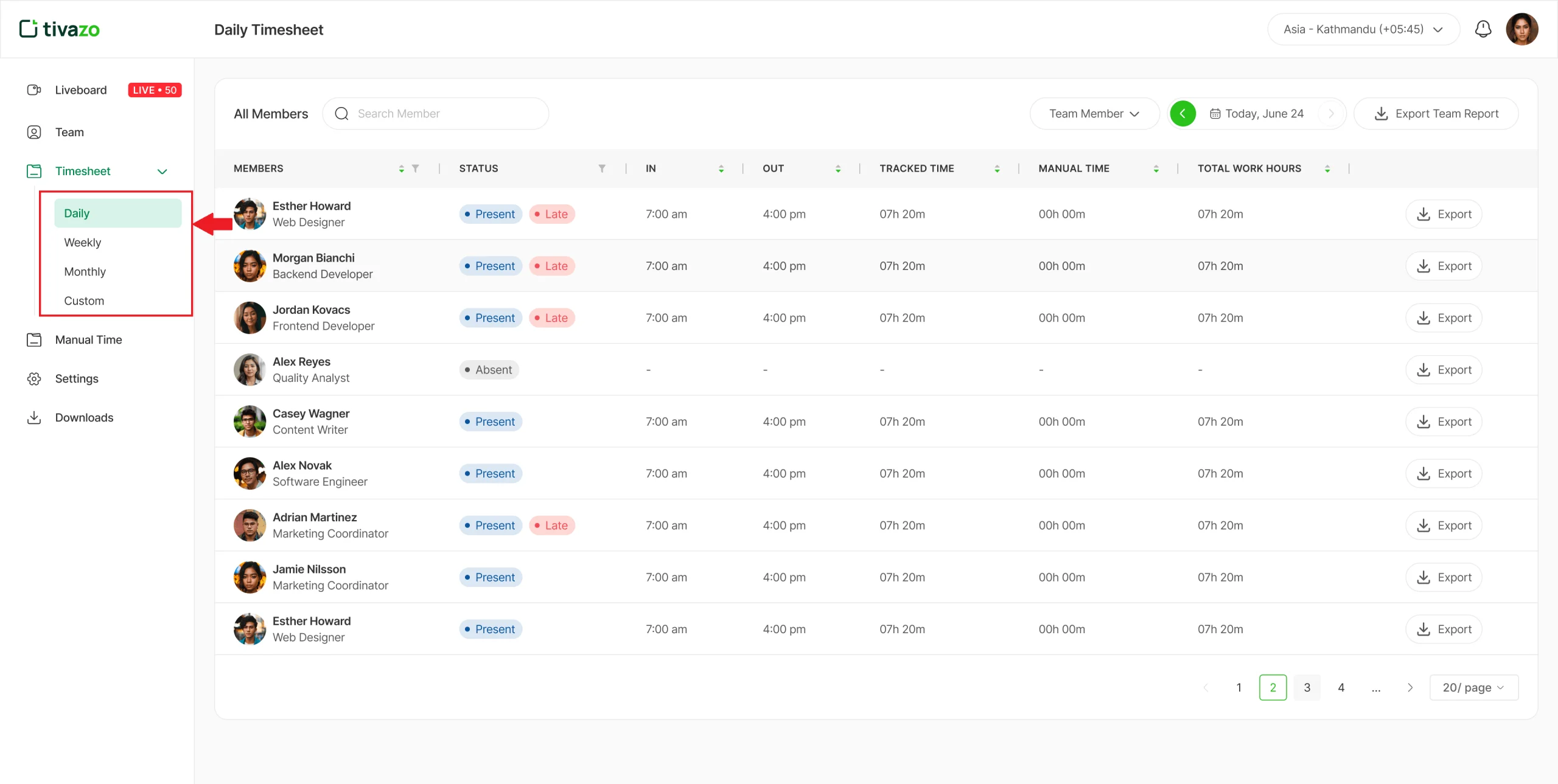The image size is (1558, 784).
Task: Click the Team sidebar icon
Action: 34,132
